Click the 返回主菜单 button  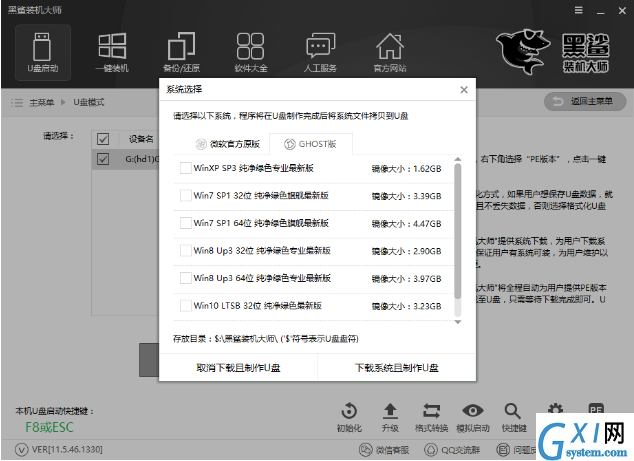point(585,102)
